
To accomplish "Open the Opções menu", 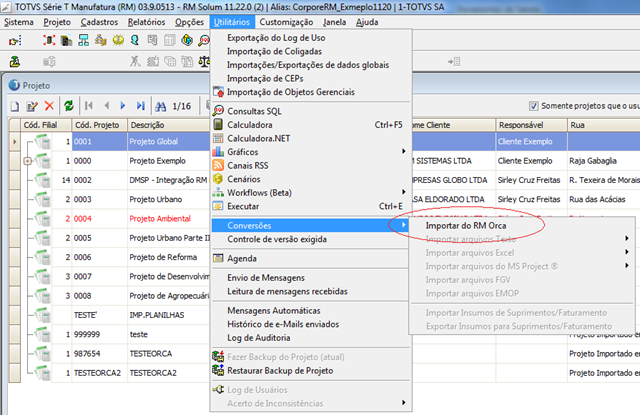I will click(189, 22).
